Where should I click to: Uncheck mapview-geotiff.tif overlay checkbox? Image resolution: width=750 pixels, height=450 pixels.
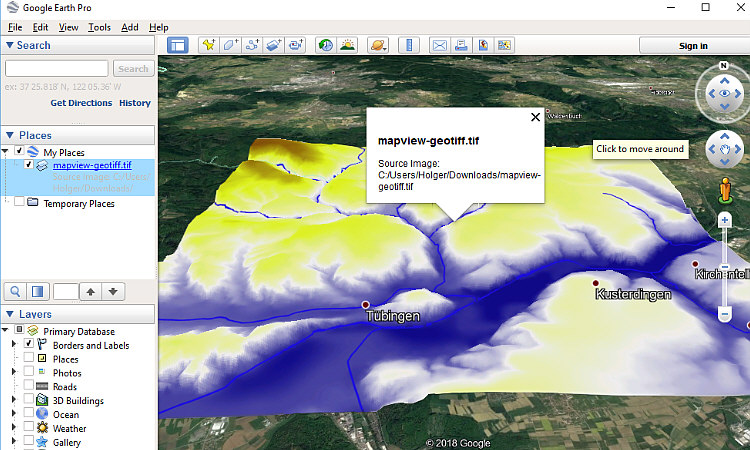28,165
